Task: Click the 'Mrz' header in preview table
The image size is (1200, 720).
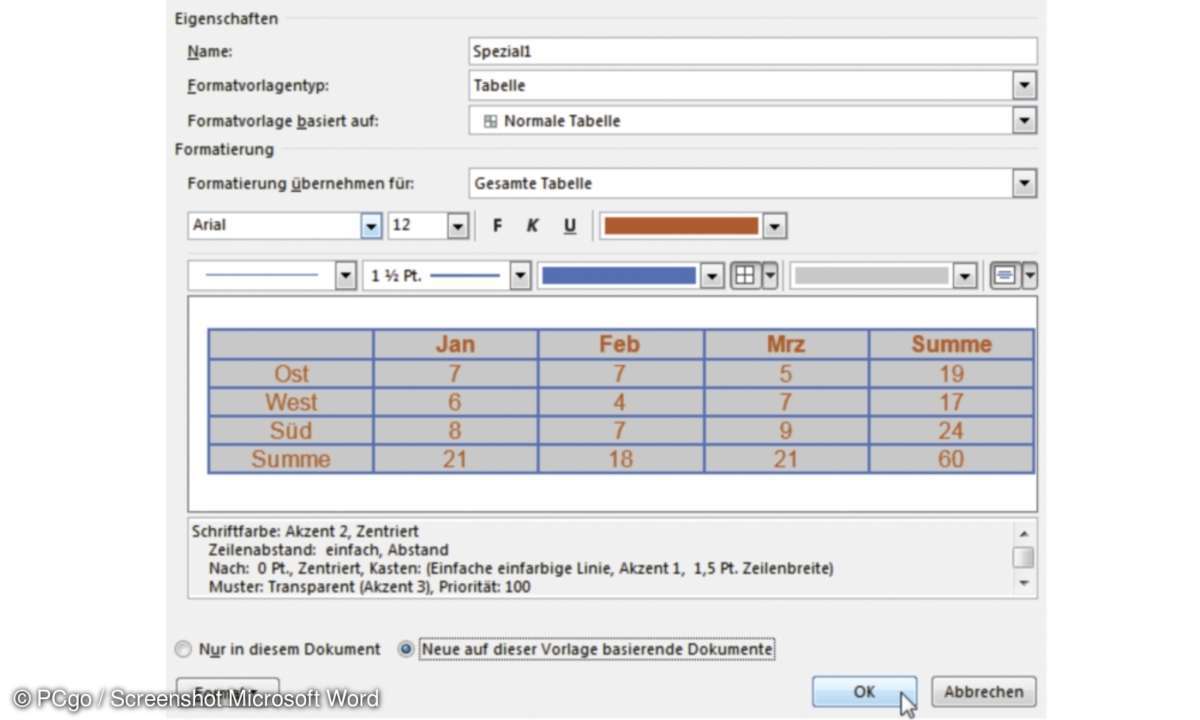Action: click(786, 345)
